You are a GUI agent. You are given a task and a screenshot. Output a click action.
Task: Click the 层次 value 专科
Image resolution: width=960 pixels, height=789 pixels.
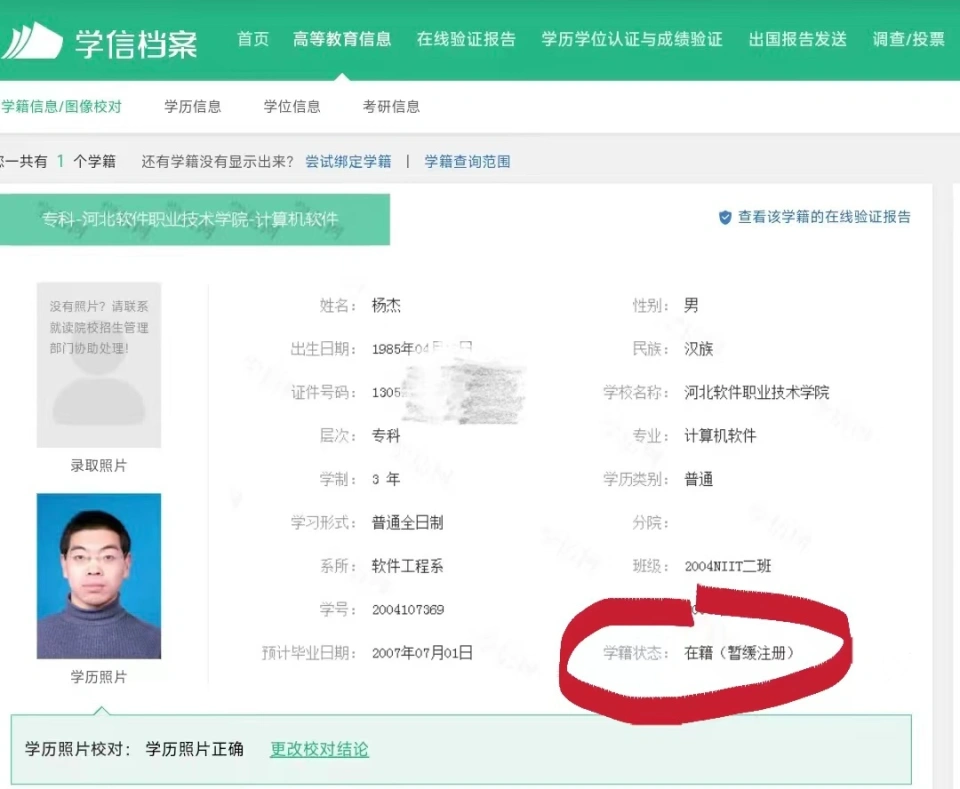(x=386, y=436)
